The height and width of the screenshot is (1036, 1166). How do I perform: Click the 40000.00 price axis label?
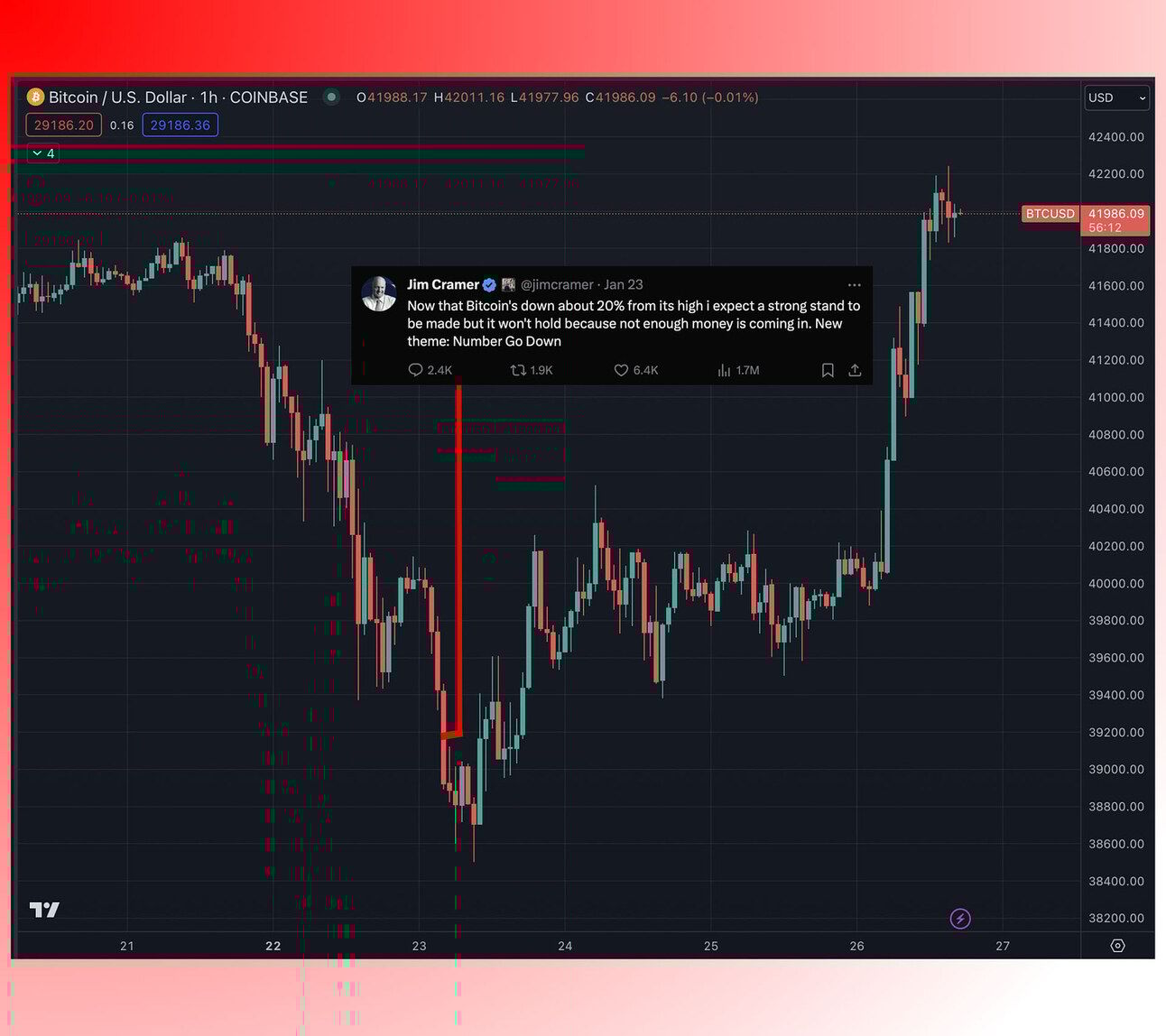pyautogui.click(x=1116, y=583)
